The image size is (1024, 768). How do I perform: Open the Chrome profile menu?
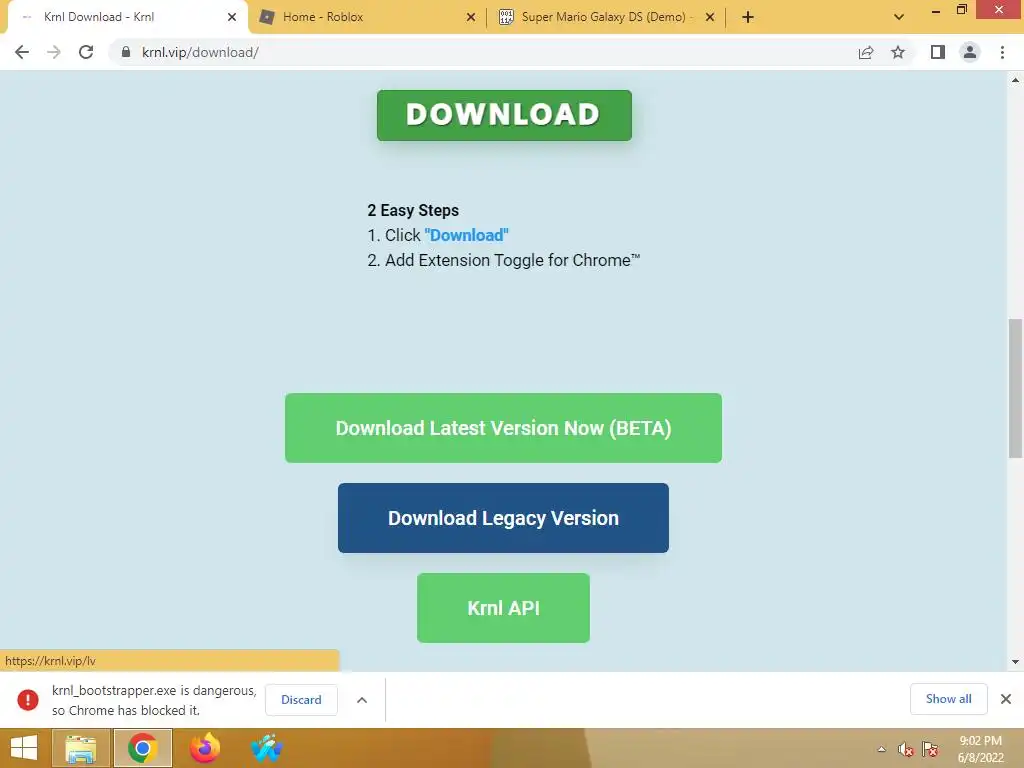tap(970, 52)
